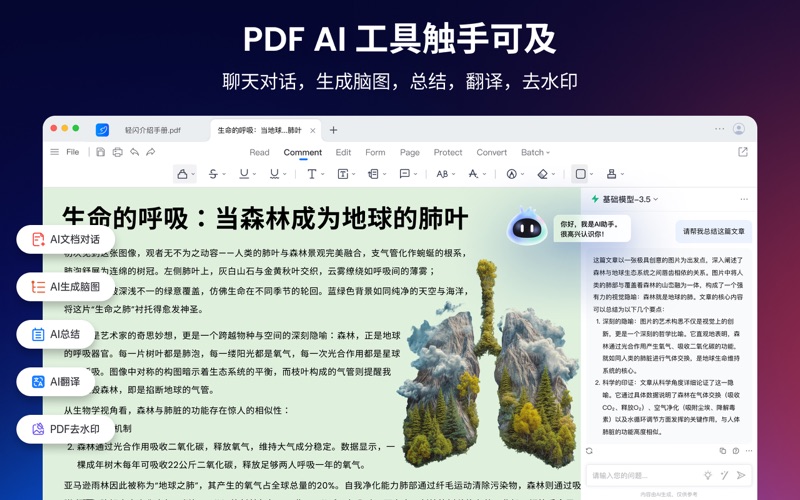800x500 pixels.
Task: Open the File menu
Action: [72, 152]
